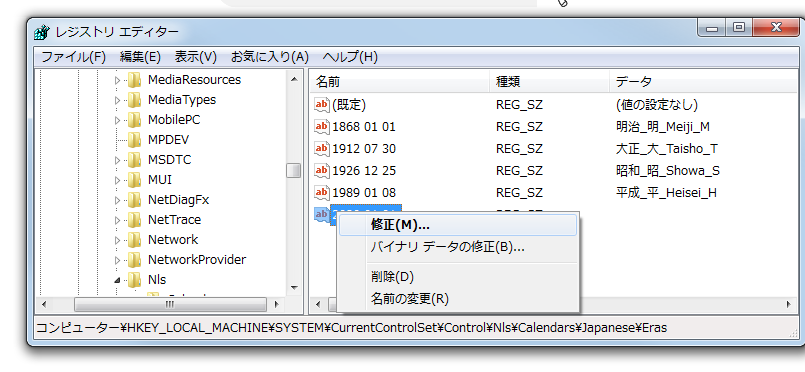Select the 1868 01 01 value name
This screenshot has width=805, height=372.
(x=364, y=127)
